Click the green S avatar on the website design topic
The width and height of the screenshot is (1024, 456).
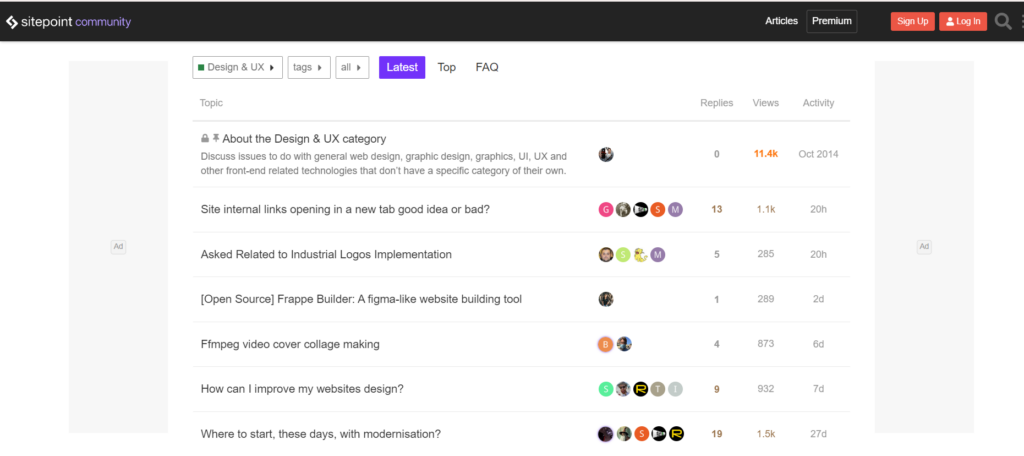[x=606, y=389]
